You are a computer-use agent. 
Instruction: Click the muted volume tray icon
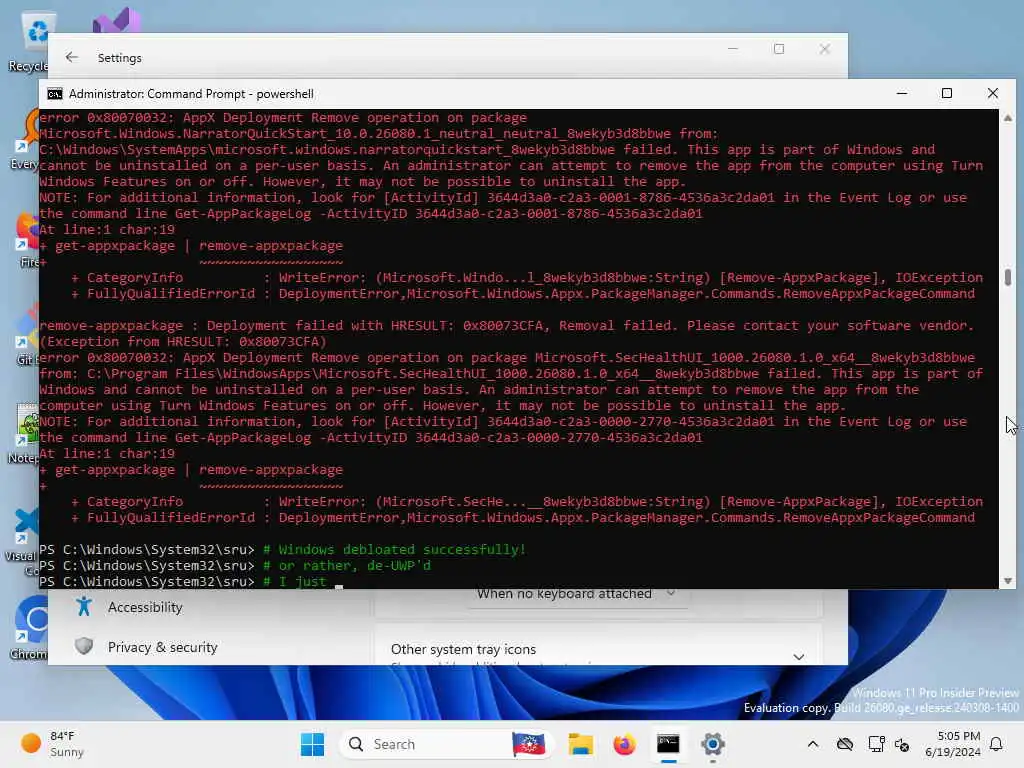(x=902, y=744)
